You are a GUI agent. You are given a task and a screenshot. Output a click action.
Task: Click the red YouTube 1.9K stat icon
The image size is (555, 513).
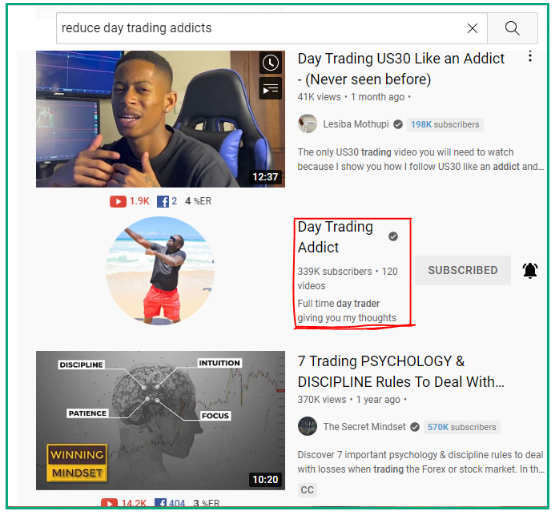[x=118, y=201]
